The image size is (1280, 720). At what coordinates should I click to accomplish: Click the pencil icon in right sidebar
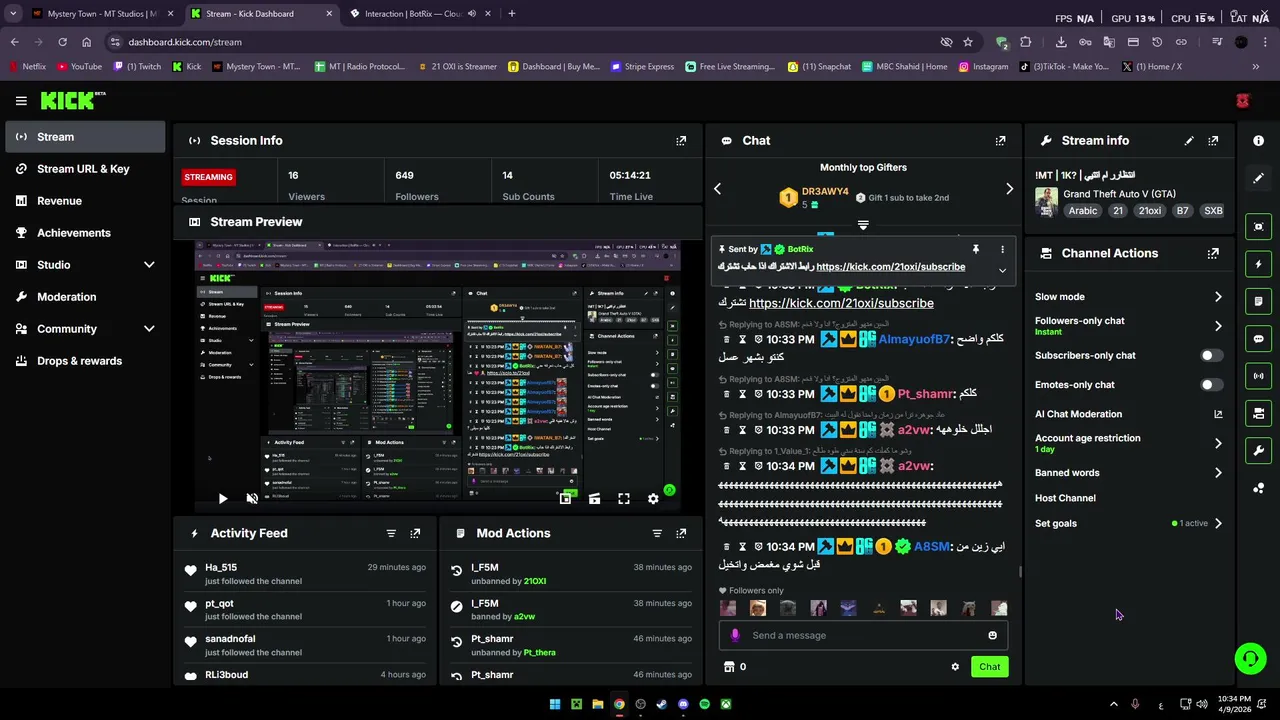click(x=1258, y=178)
